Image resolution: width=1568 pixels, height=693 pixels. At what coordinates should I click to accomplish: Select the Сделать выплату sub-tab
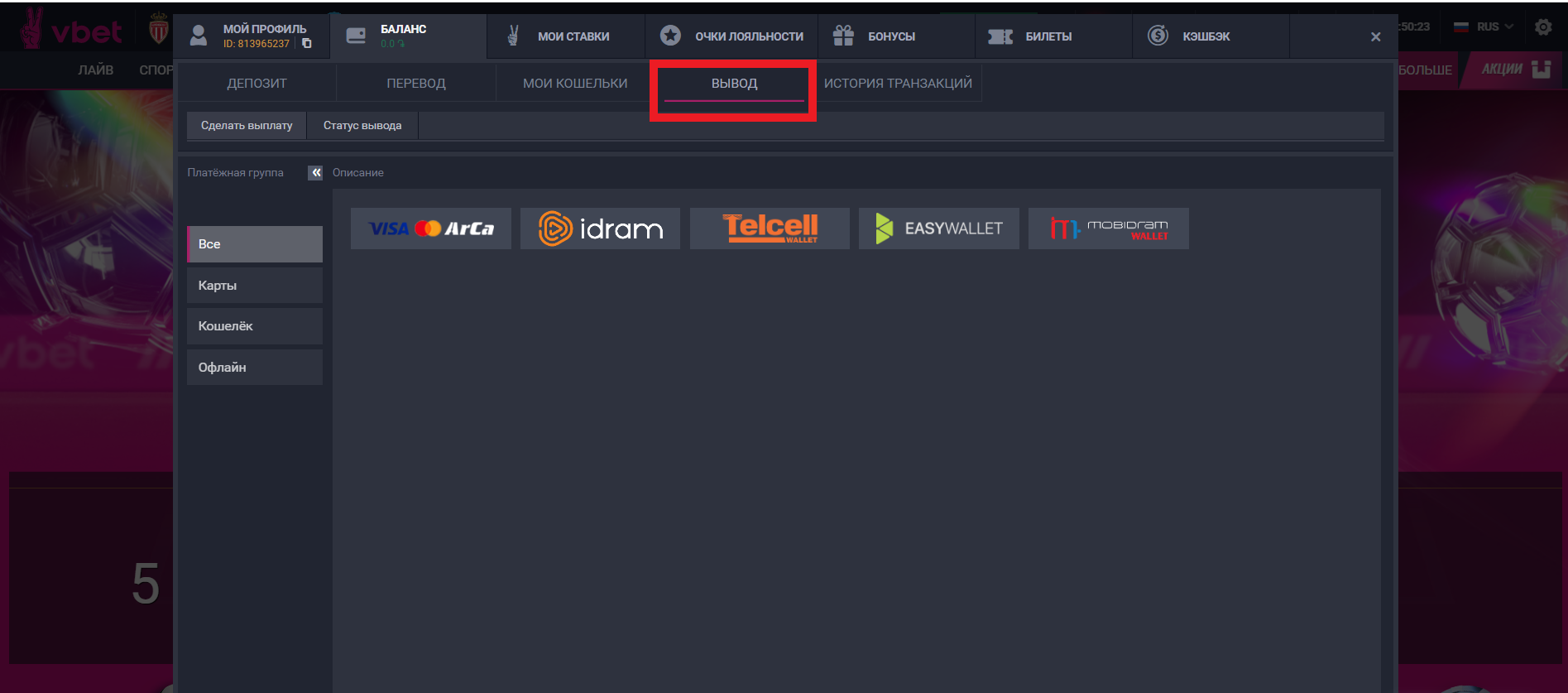[247, 125]
